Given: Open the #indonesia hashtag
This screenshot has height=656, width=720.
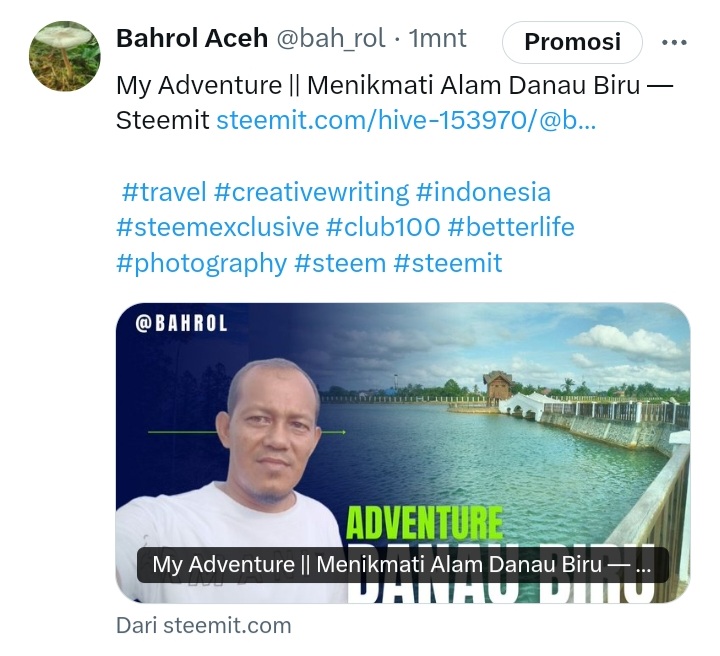Looking at the screenshot, I should point(483,192).
